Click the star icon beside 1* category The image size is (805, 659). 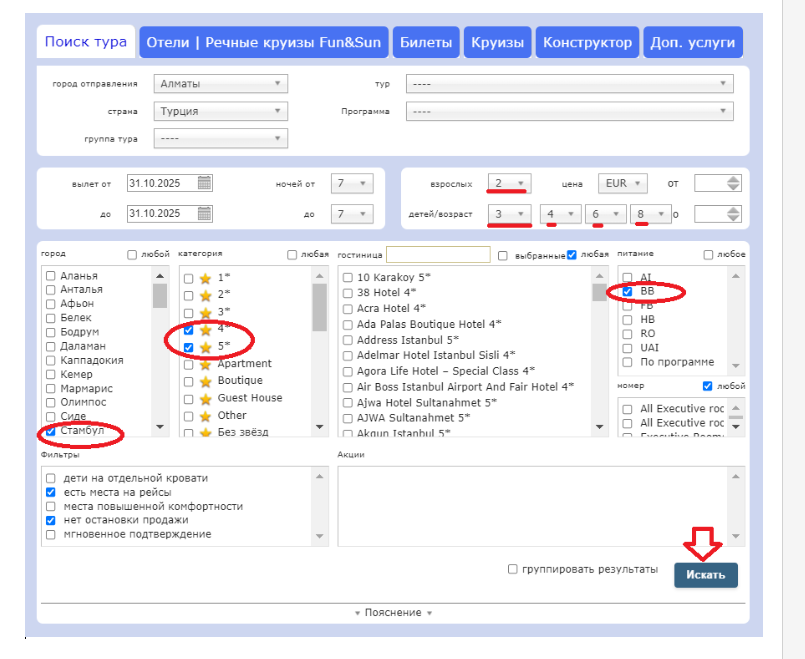(x=205, y=277)
